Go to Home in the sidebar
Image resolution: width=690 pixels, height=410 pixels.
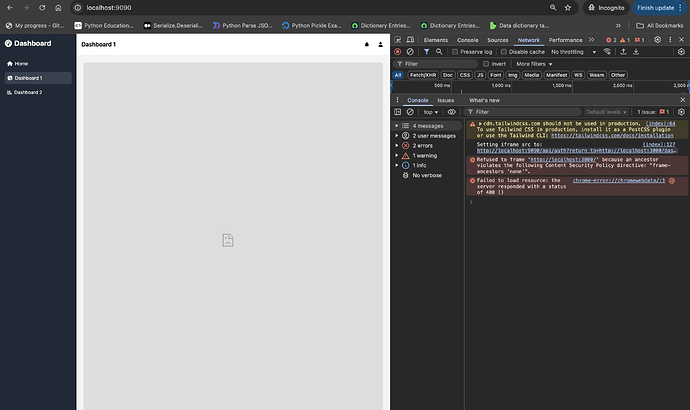38,64
